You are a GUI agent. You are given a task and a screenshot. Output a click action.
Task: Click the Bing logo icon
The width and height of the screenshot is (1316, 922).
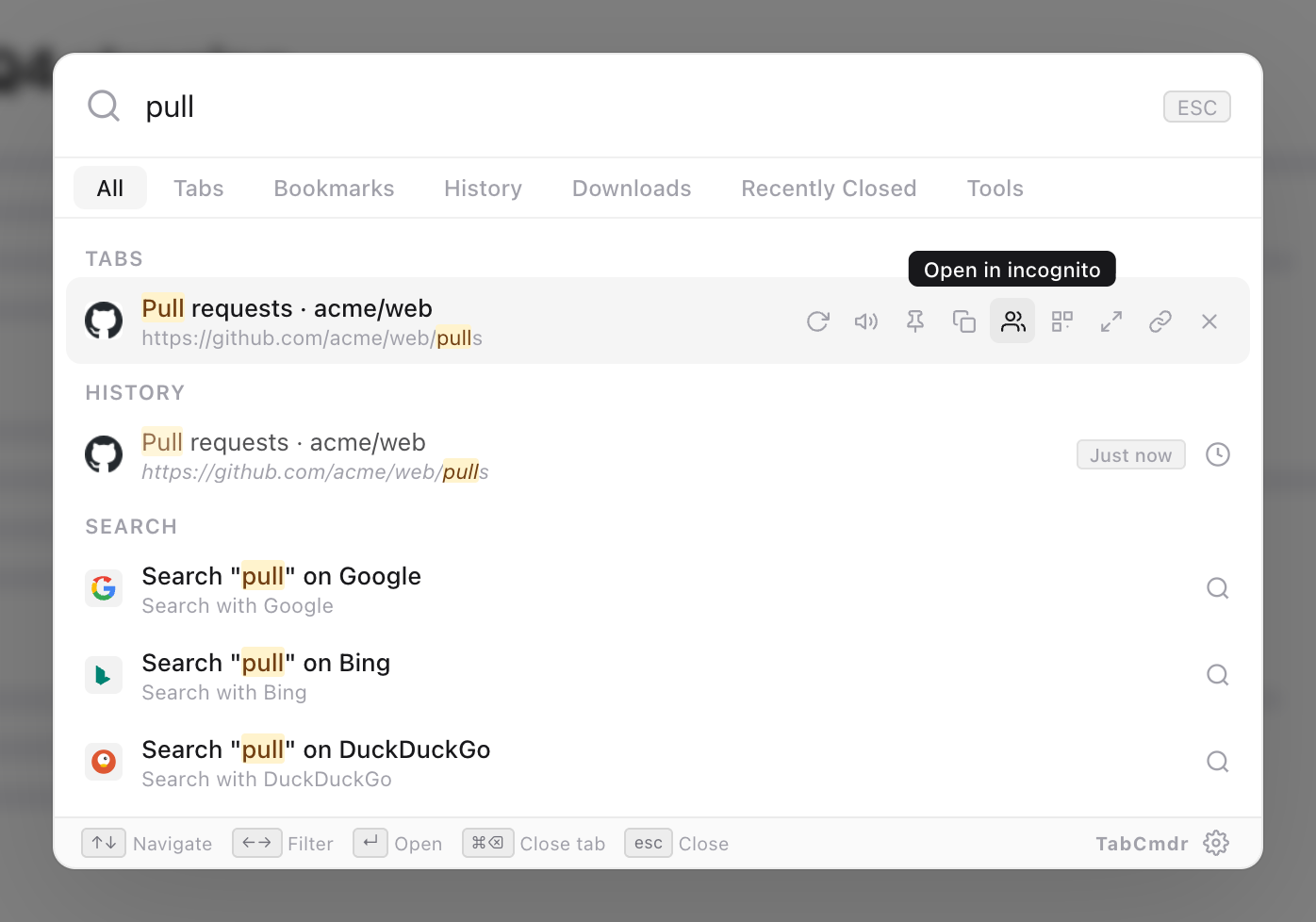tap(104, 675)
